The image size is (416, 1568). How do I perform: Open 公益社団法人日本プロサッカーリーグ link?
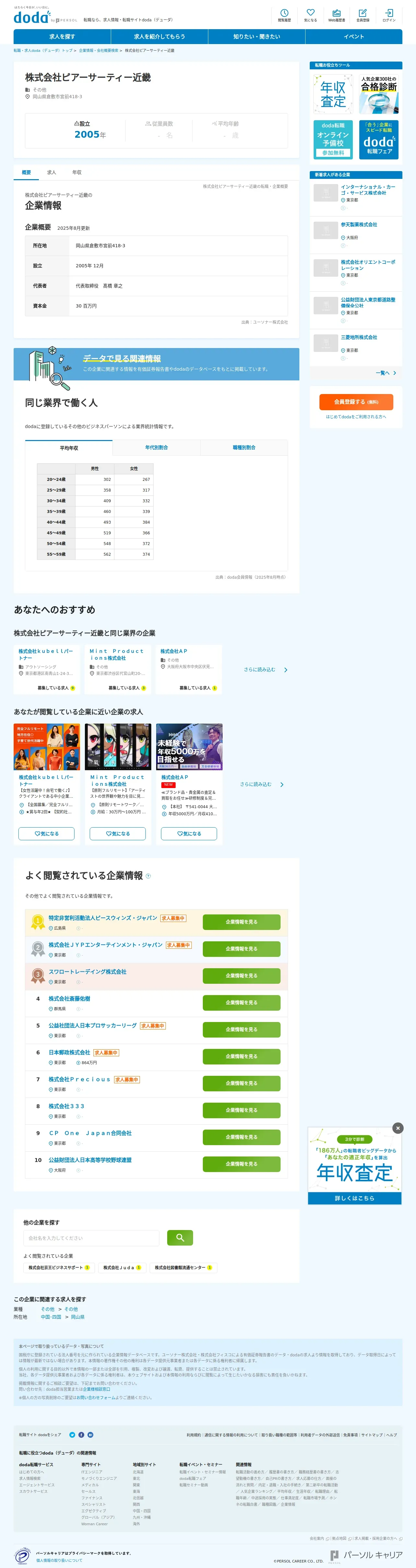pos(92,1026)
